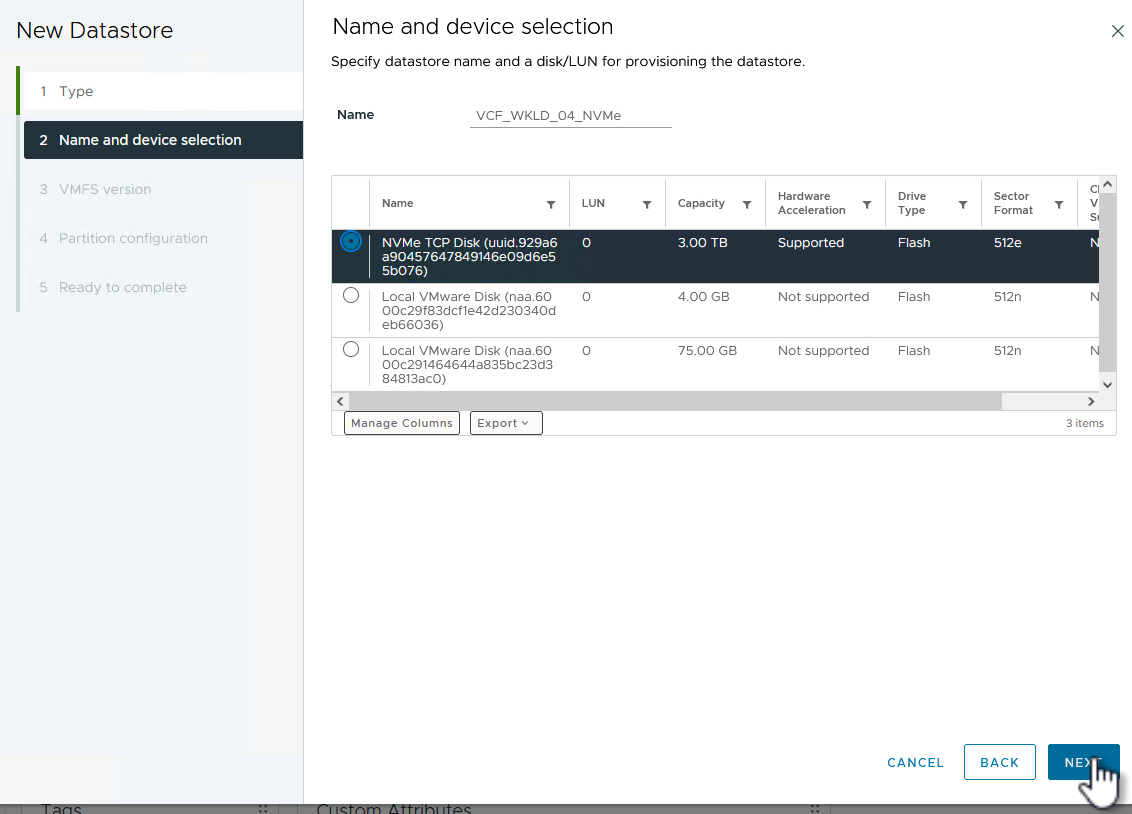Open the LUN column filter icon

point(646,205)
